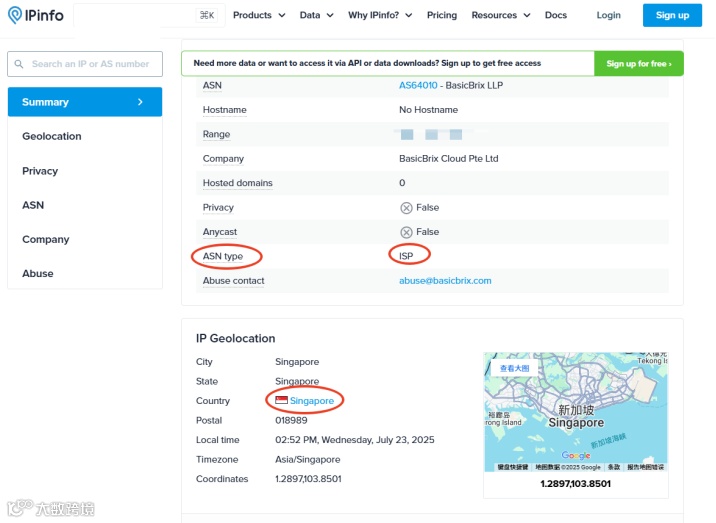
Task: Click the City value Singapore
Action: point(297,362)
